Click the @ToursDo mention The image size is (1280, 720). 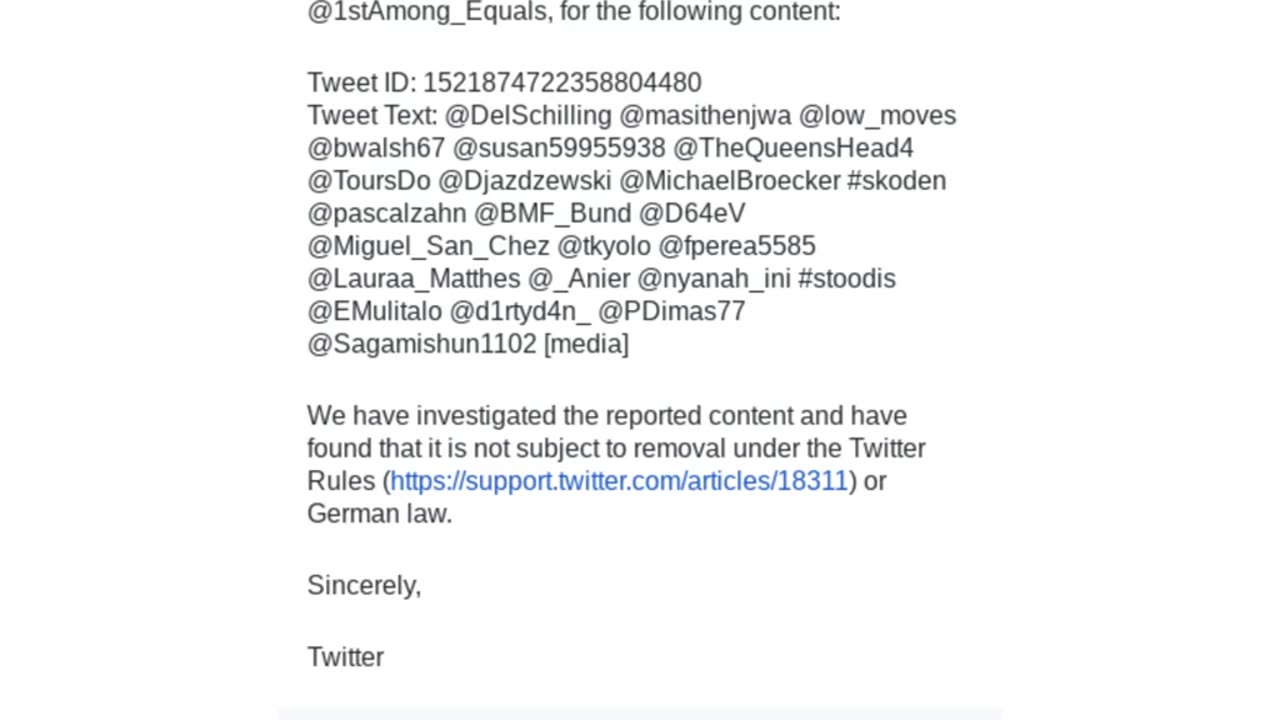click(x=368, y=181)
